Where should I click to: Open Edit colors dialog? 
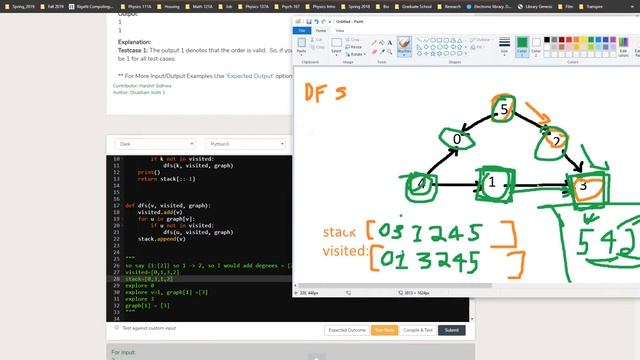(x=623, y=46)
